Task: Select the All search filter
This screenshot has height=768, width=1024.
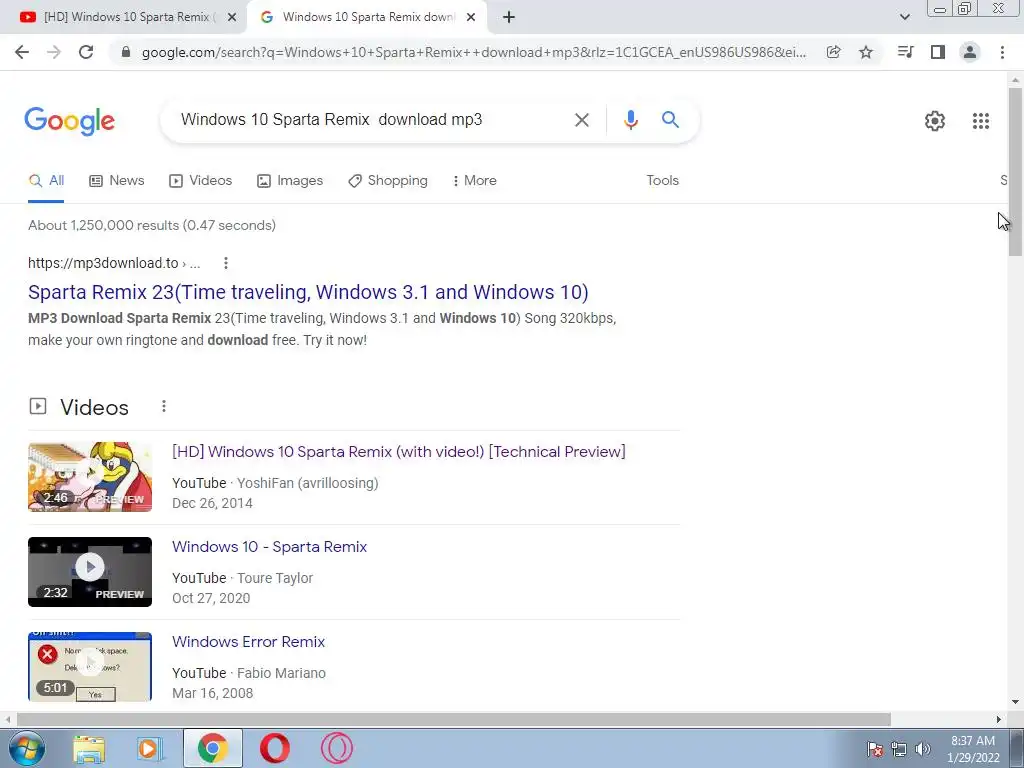Action: 46,181
